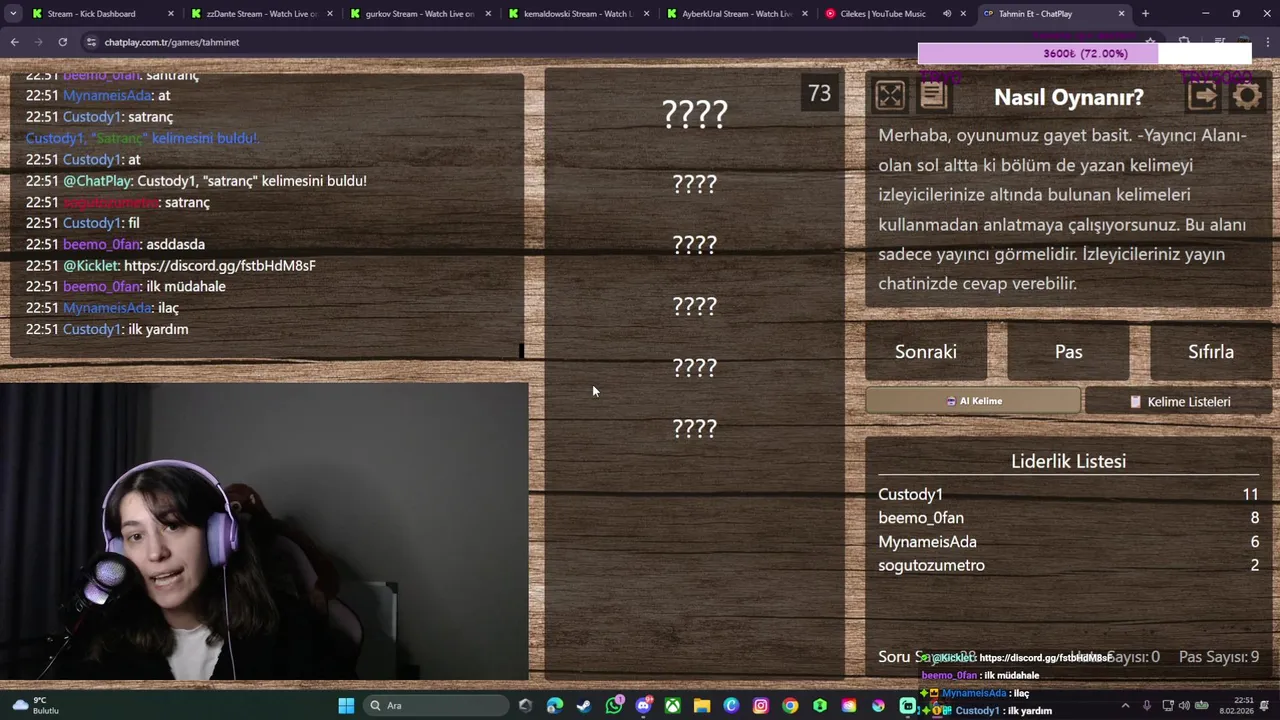Open Canva from taskbar

point(731,705)
